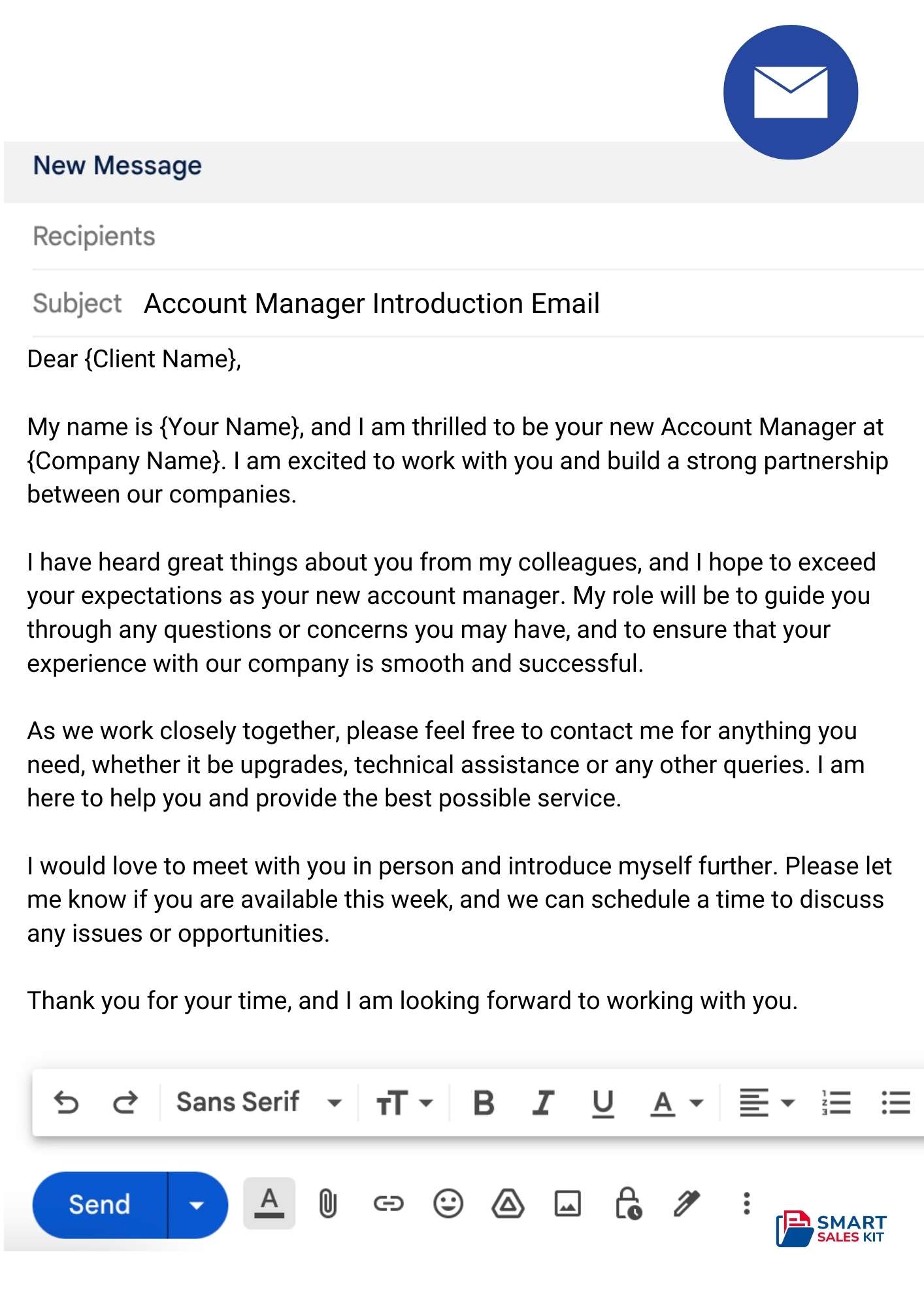Open more options three-dot menu

(x=746, y=1204)
